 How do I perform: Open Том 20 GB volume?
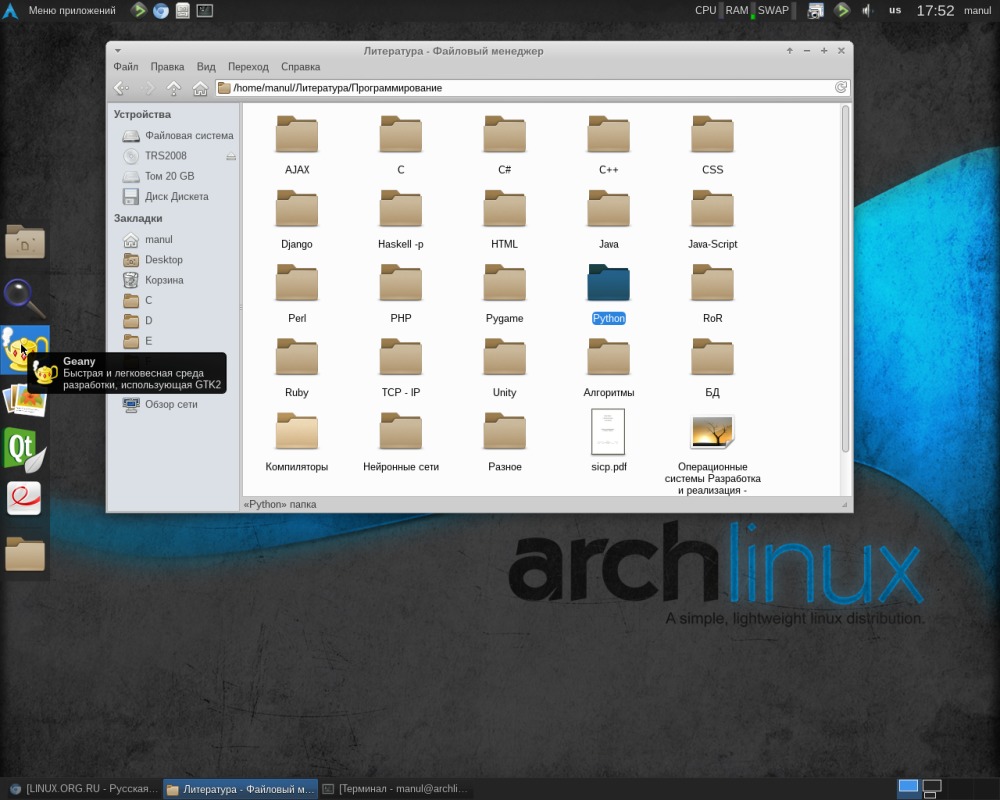coord(158,176)
